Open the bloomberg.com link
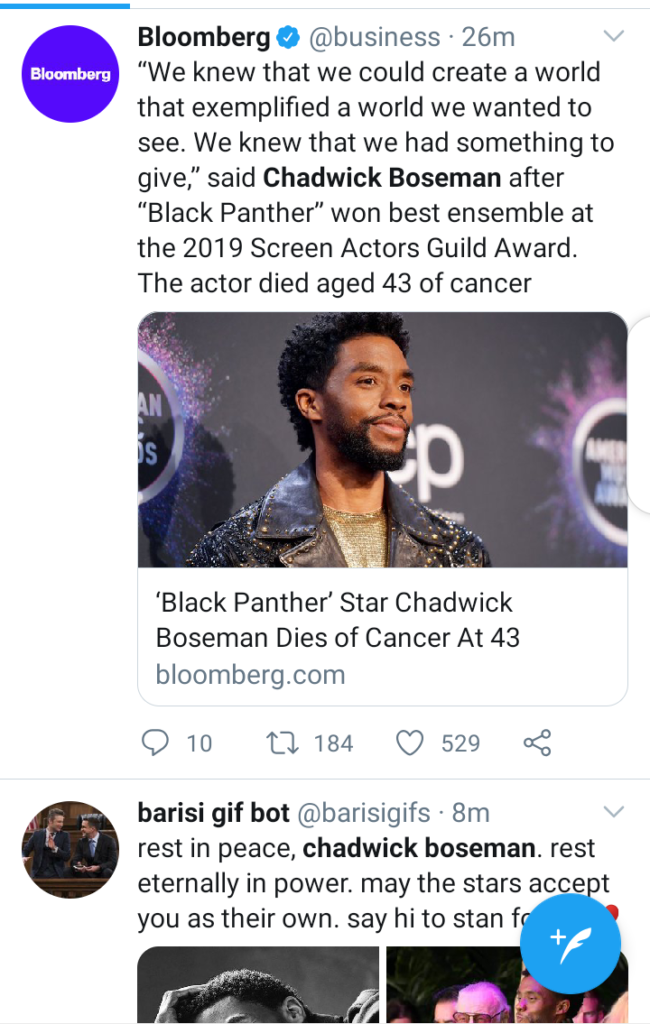Viewport: 650px width, 1024px height. pyautogui.click(x=250, y=675)
